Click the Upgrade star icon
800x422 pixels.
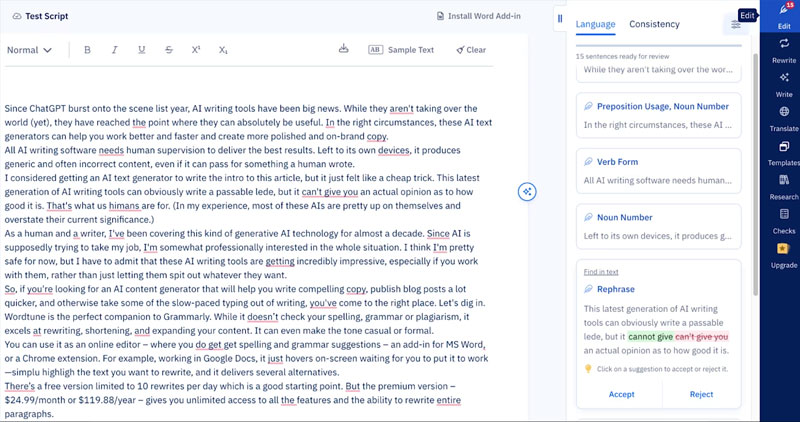click(x=783, y=249)
